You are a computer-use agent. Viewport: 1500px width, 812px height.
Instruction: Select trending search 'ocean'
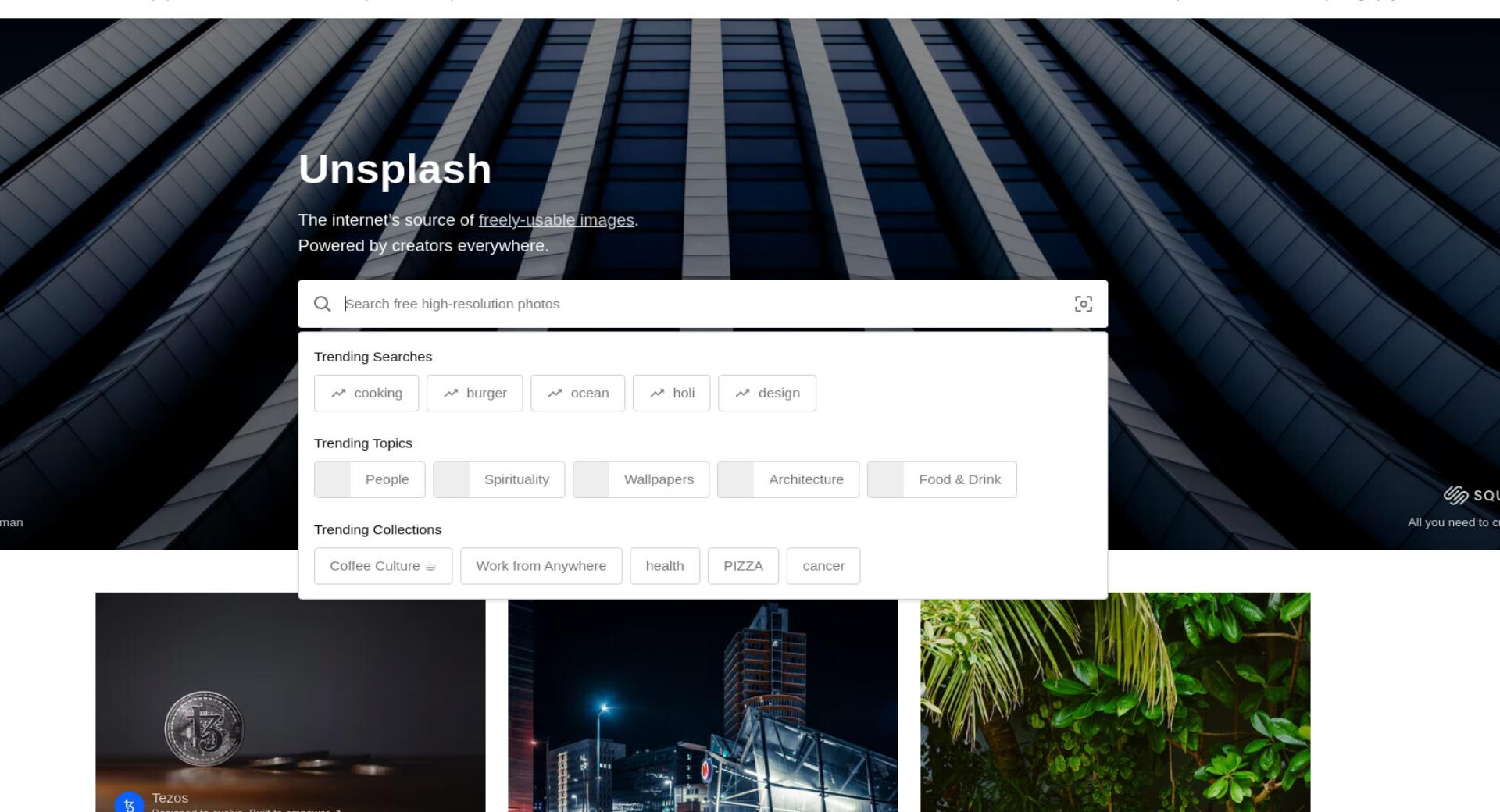pyautogui.click(x=577, y=393)
